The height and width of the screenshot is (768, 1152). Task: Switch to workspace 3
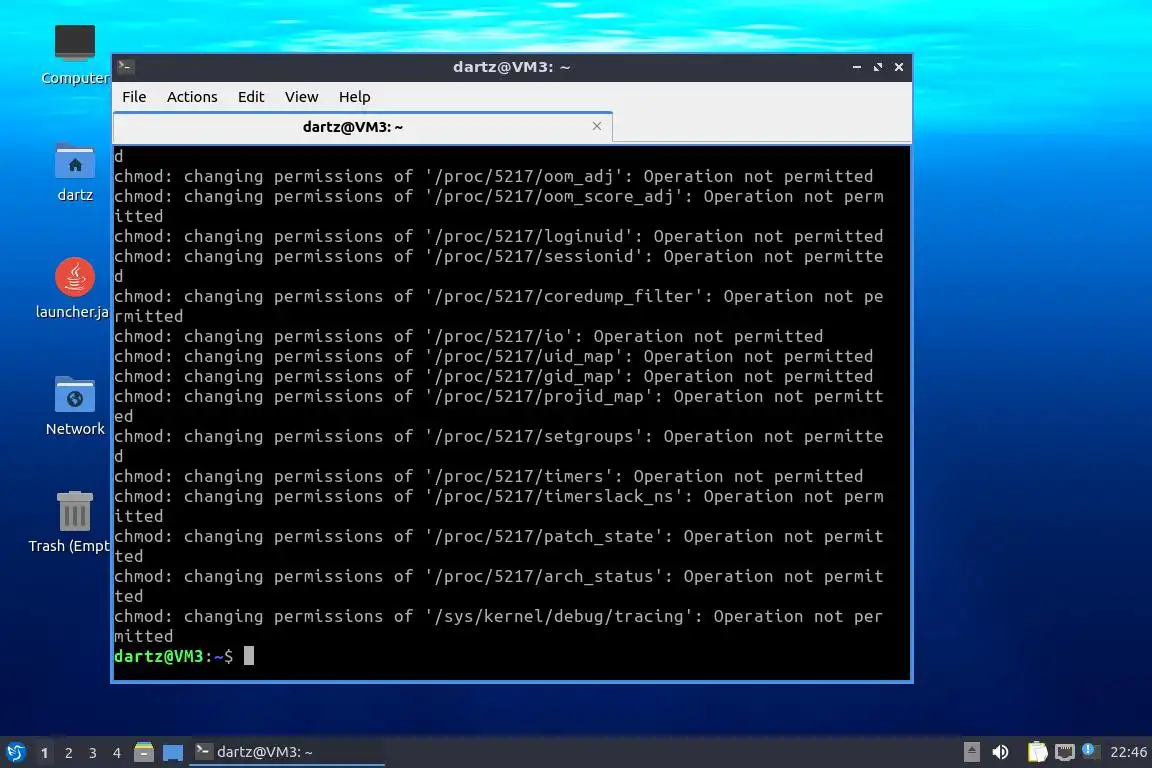[x=93, y=753]
